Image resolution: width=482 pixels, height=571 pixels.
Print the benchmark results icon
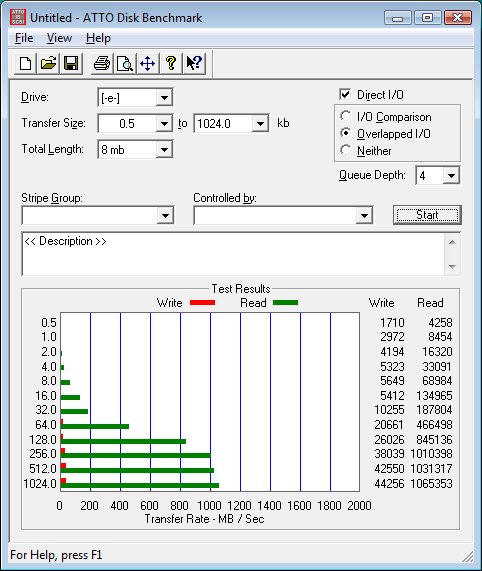[x=102, y=63]
